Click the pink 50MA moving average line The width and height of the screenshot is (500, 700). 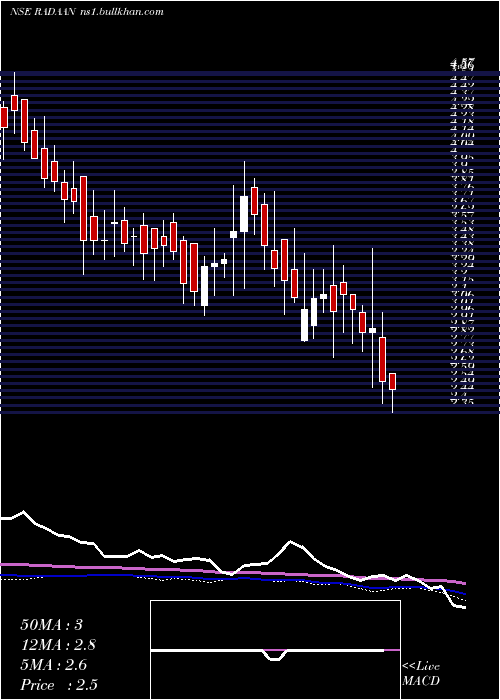[232, 571]
